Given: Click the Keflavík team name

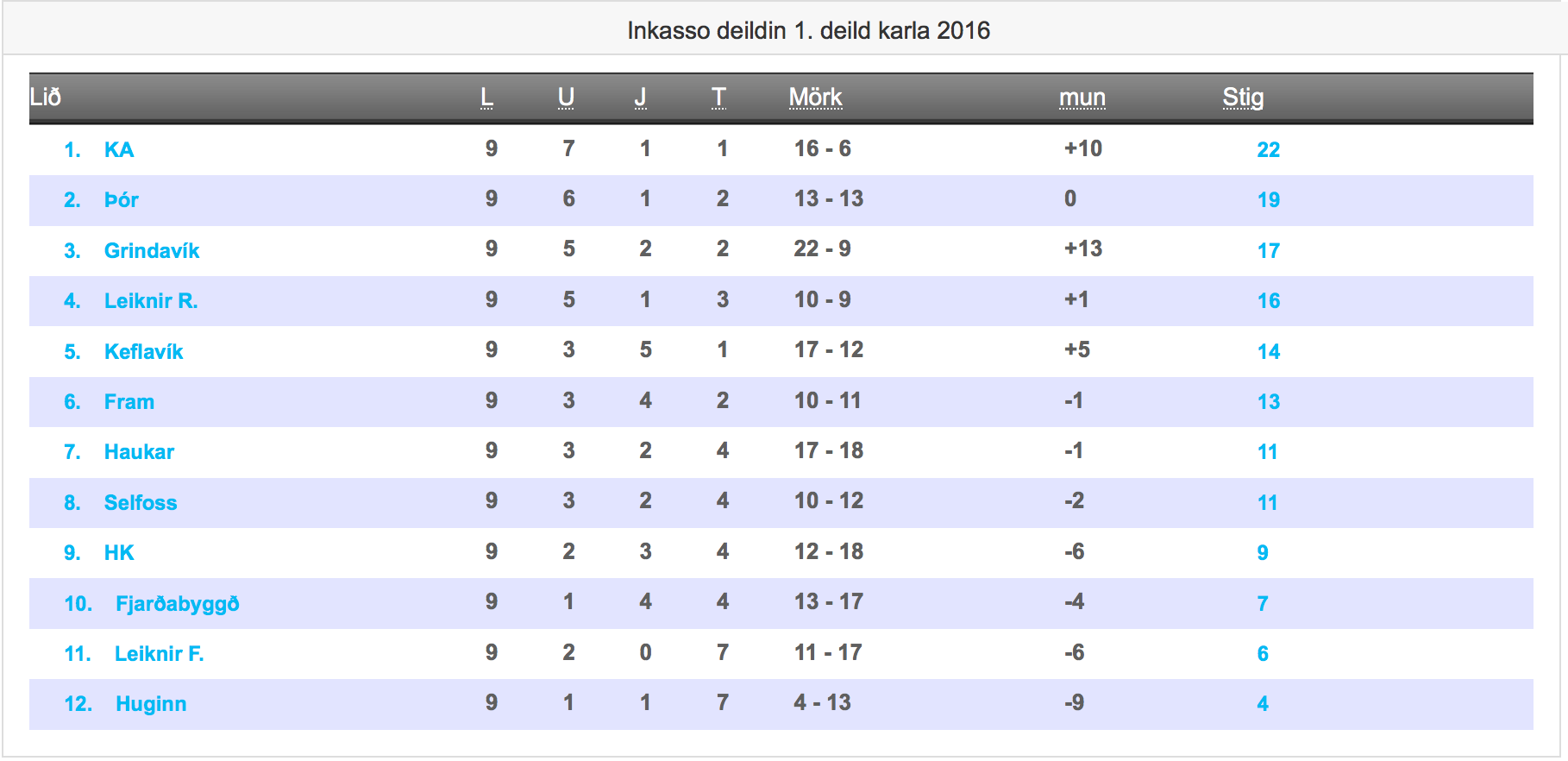Looking at the screenshot, I should tap(143, 352).
